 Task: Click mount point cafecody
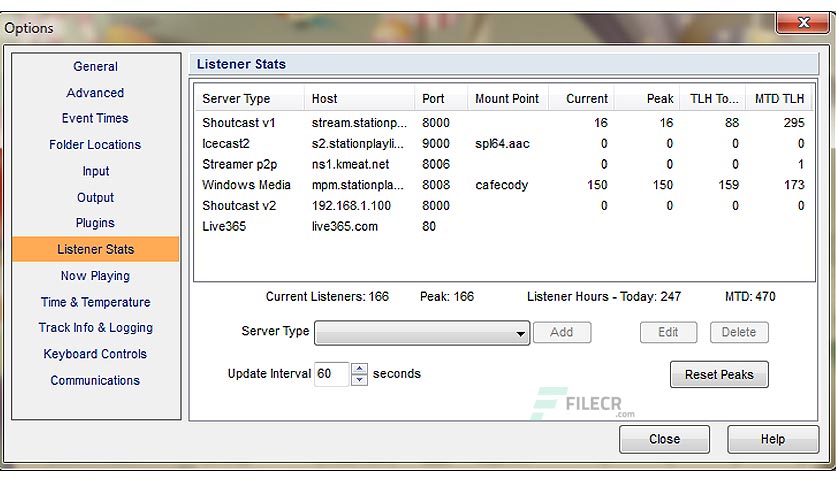point(501,185)
